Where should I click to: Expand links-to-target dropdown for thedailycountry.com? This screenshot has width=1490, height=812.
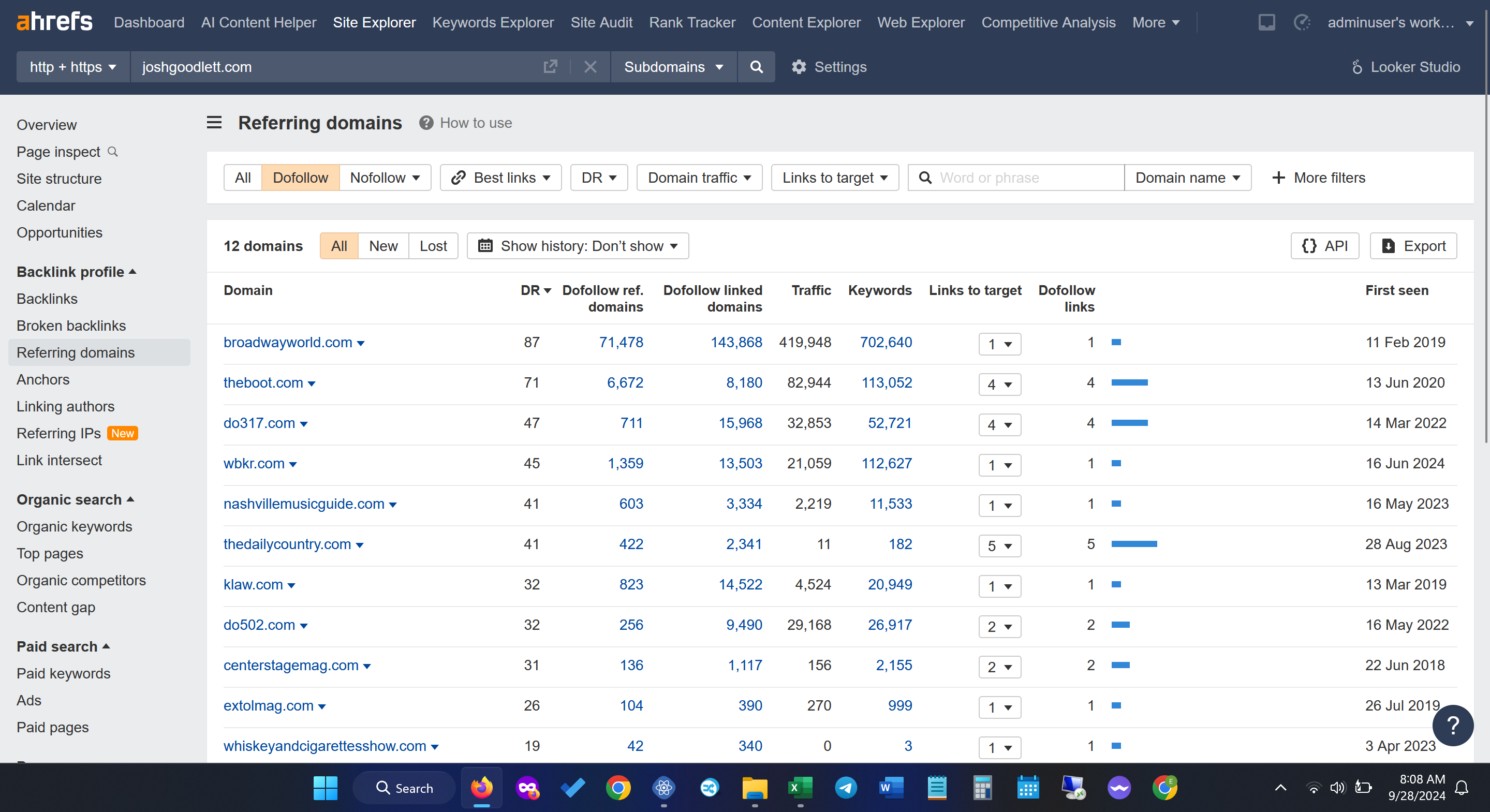click(x=999, y=545)
